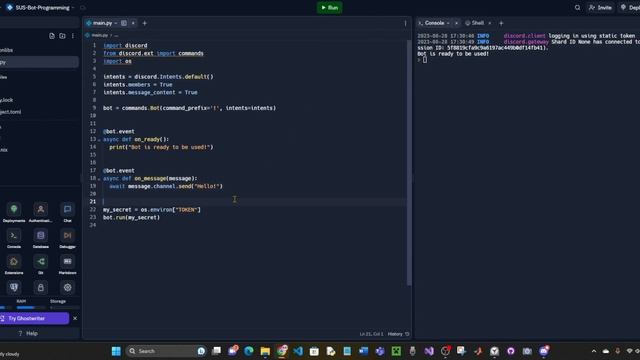Open Microsoft Edge from the taskbar
The width and height of the screenshot is (640, 360).
pyautogui.click(x=249, y=351)
